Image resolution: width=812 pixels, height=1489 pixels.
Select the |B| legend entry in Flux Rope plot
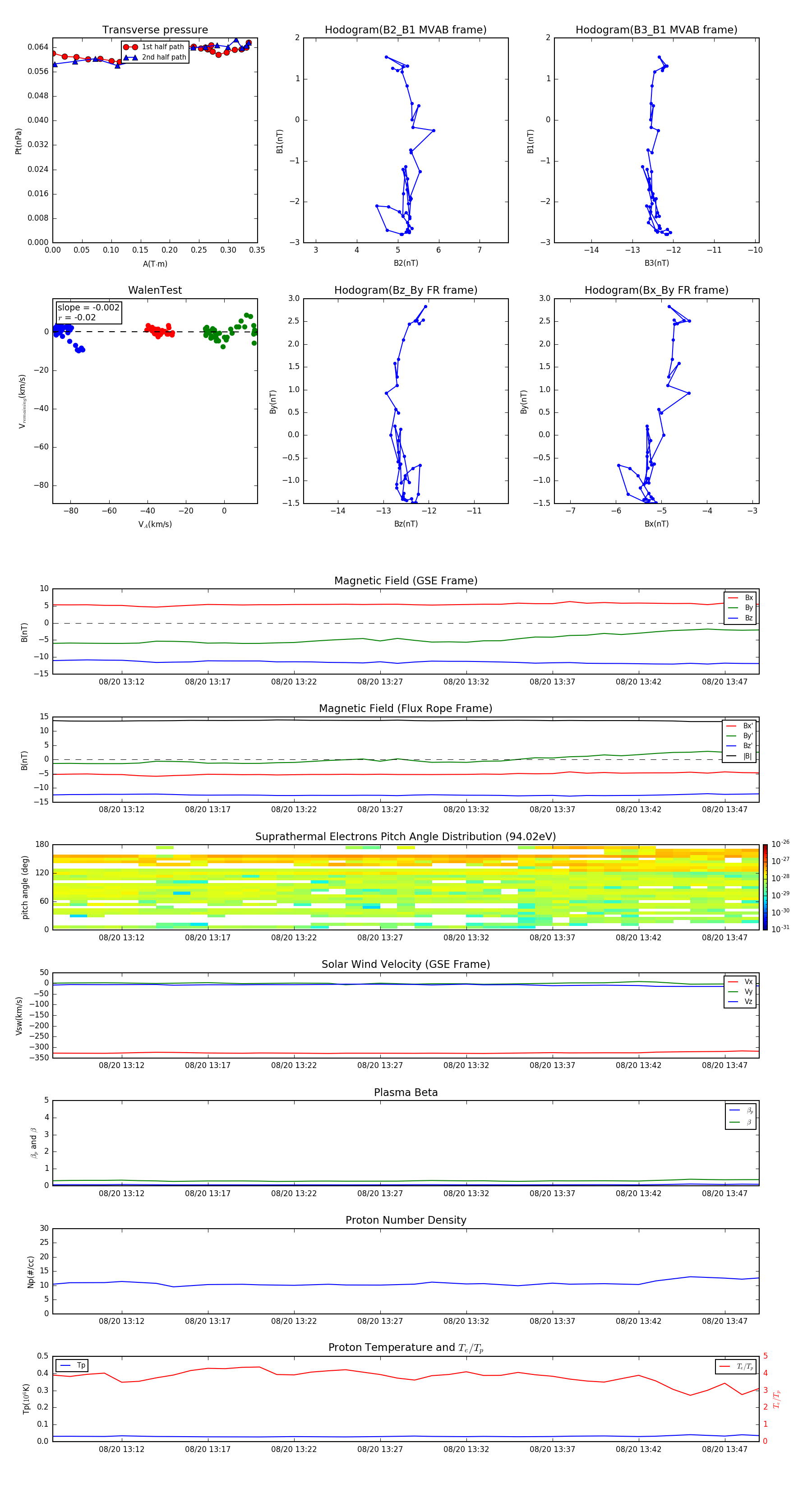[739, 756]
